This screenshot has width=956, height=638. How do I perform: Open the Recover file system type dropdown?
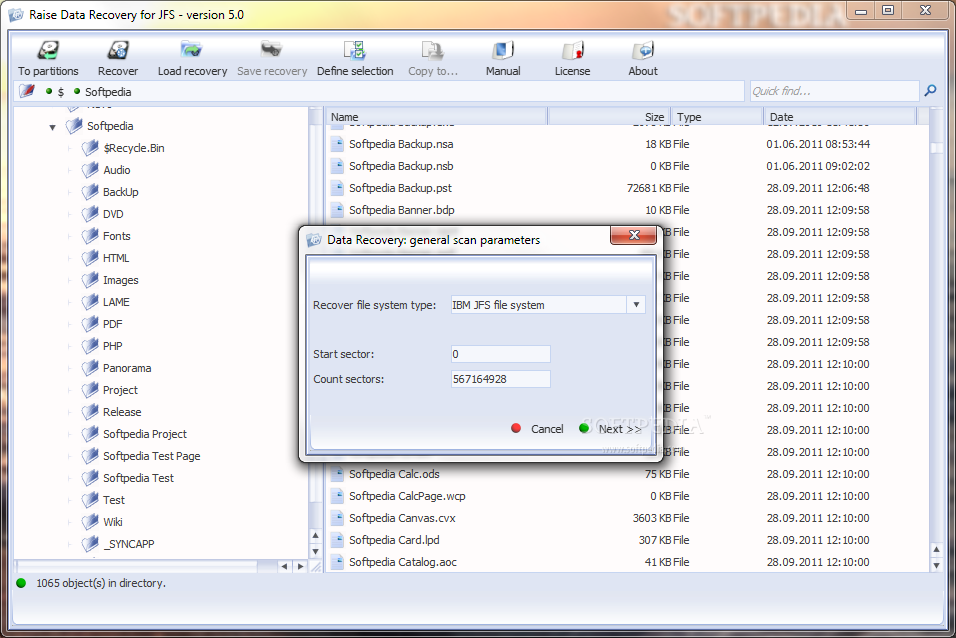point(636,304)
